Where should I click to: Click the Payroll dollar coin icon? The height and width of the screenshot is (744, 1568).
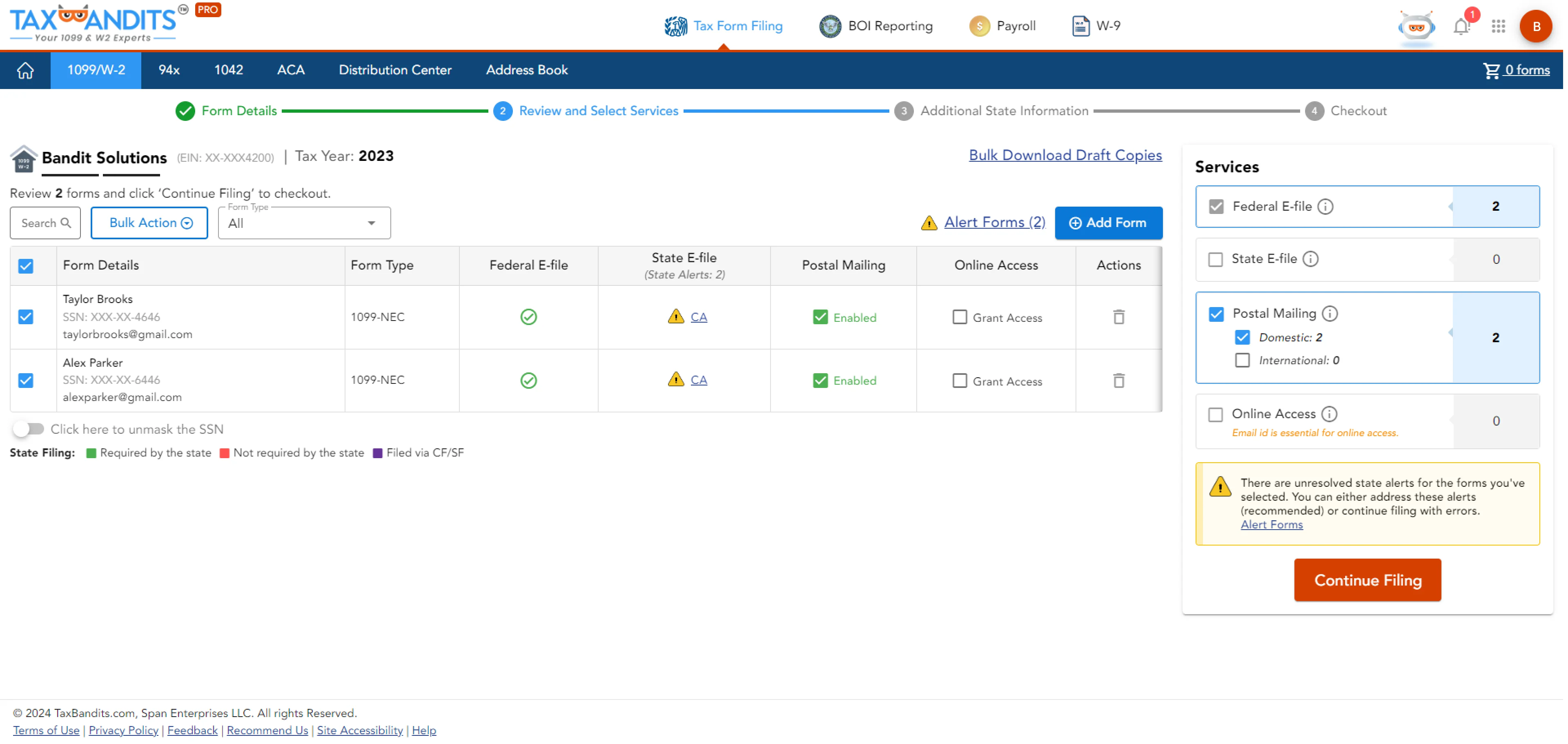(980, 26)
